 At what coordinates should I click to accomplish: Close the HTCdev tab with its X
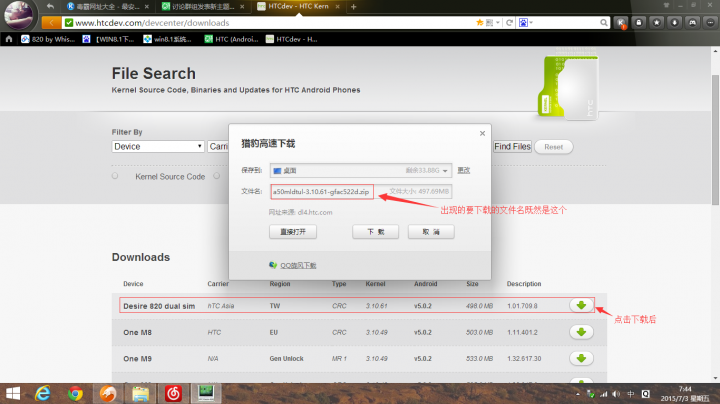(x=338, y=6)
